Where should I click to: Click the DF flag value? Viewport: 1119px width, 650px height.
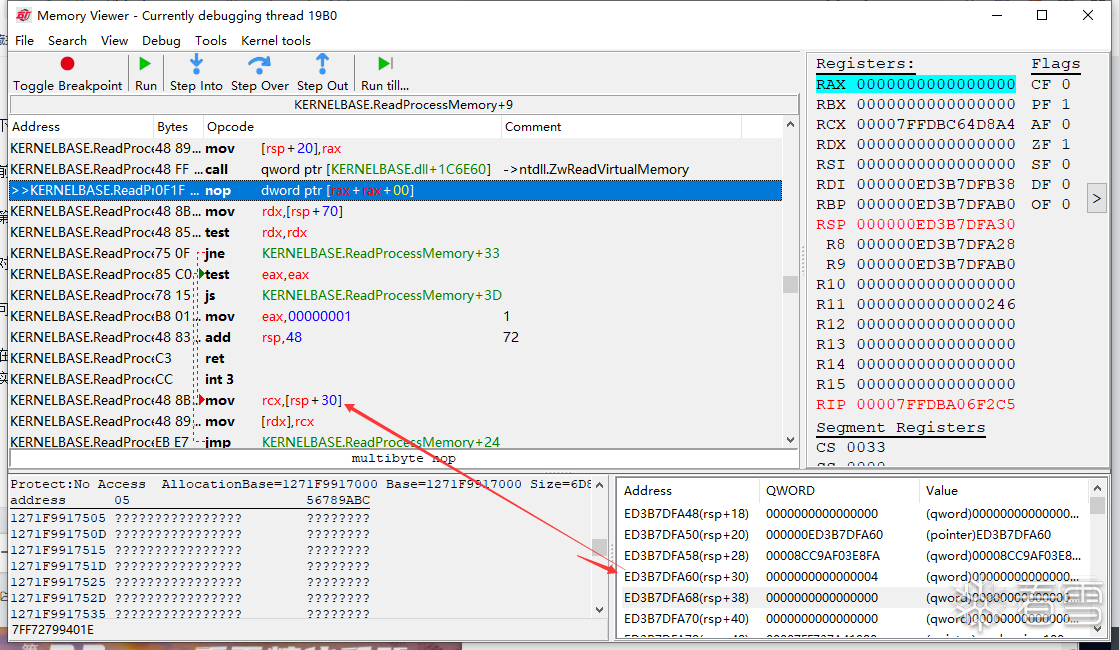[x=1065, y=184]
